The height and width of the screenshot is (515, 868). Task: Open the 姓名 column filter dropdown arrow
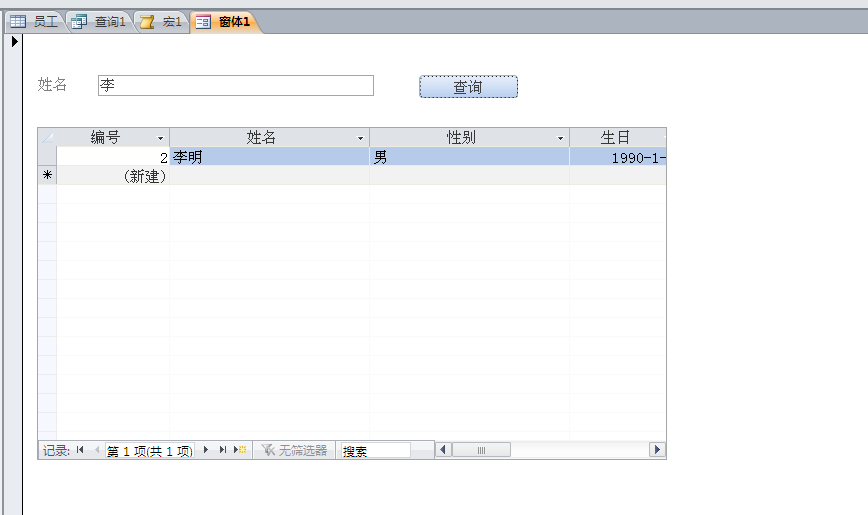(x=360, y=138)
